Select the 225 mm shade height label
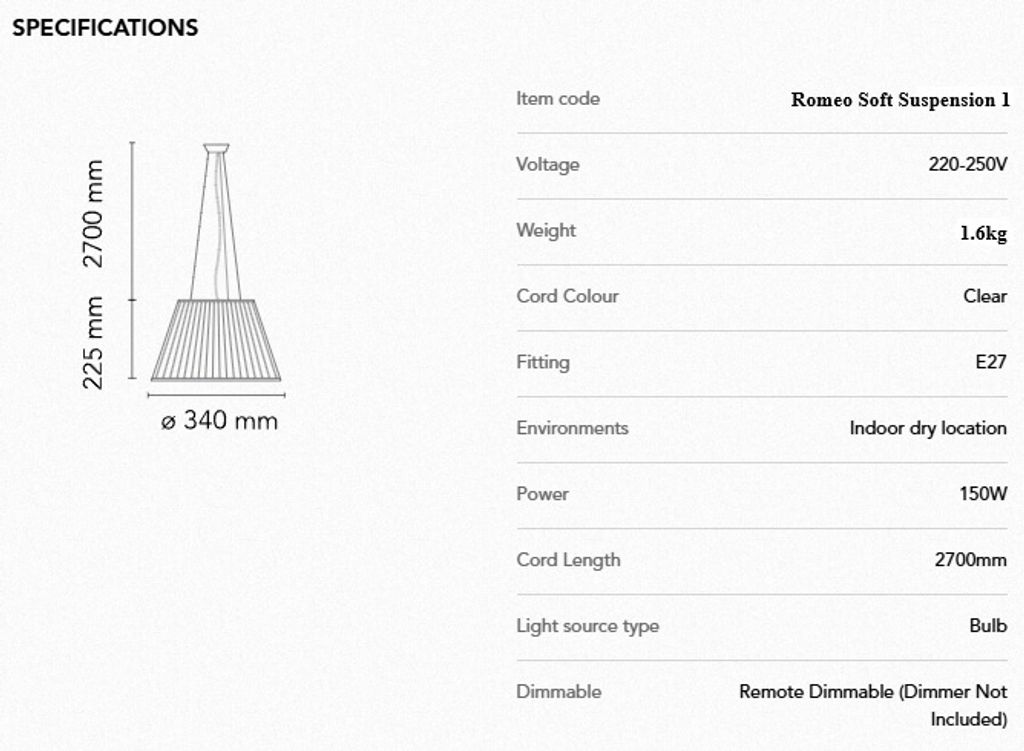 pos(94,342)
